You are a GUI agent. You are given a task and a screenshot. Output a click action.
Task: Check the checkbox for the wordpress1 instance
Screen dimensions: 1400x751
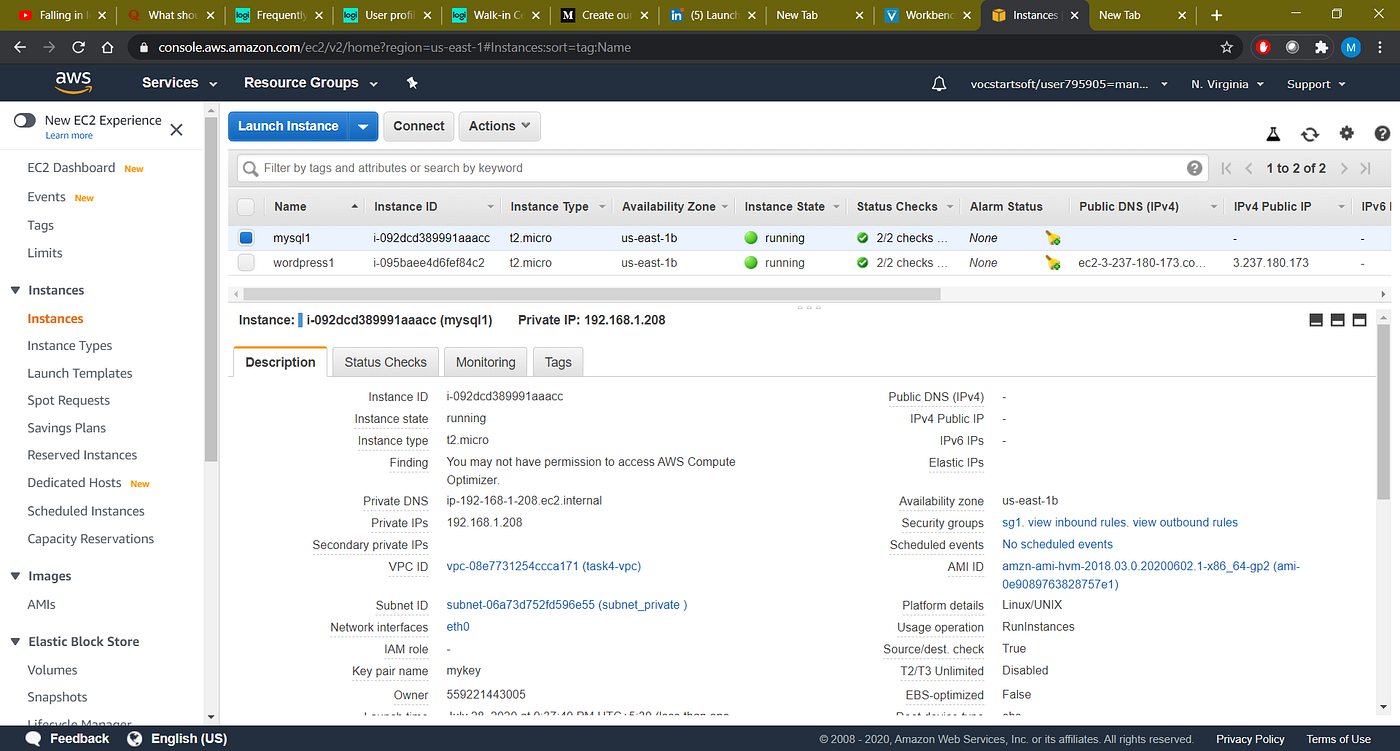click(x=245, y=262)
